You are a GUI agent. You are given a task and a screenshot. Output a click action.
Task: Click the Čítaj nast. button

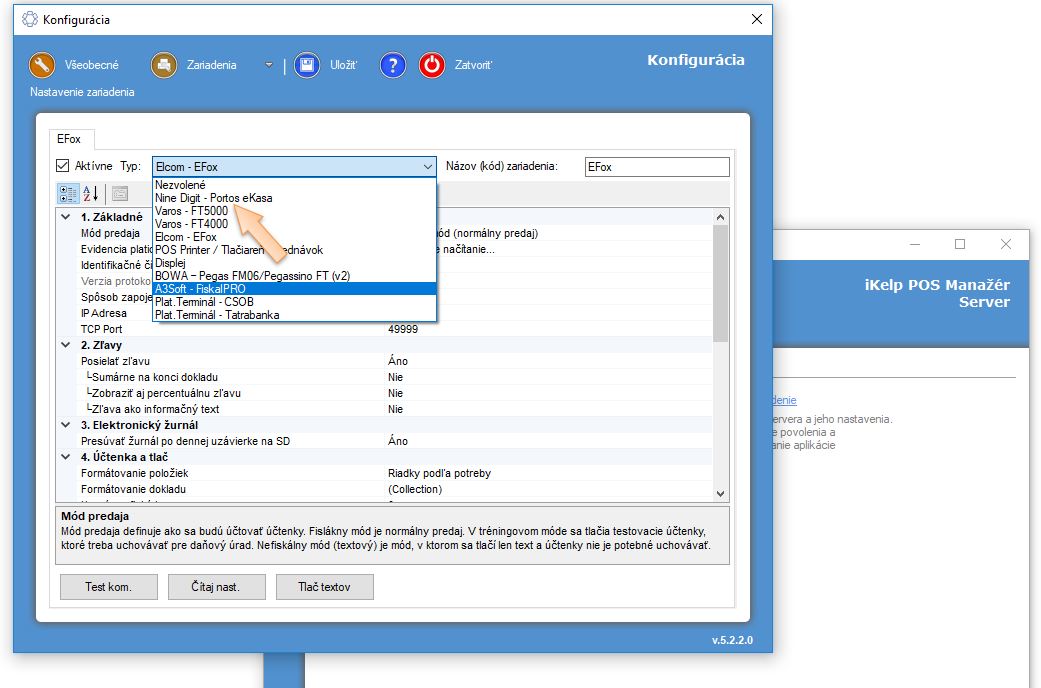[x=217, y=587]
